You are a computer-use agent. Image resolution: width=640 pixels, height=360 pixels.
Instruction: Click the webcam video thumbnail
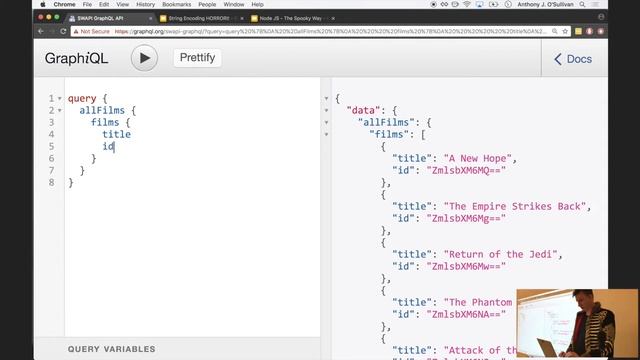click(x=577, y=323)
